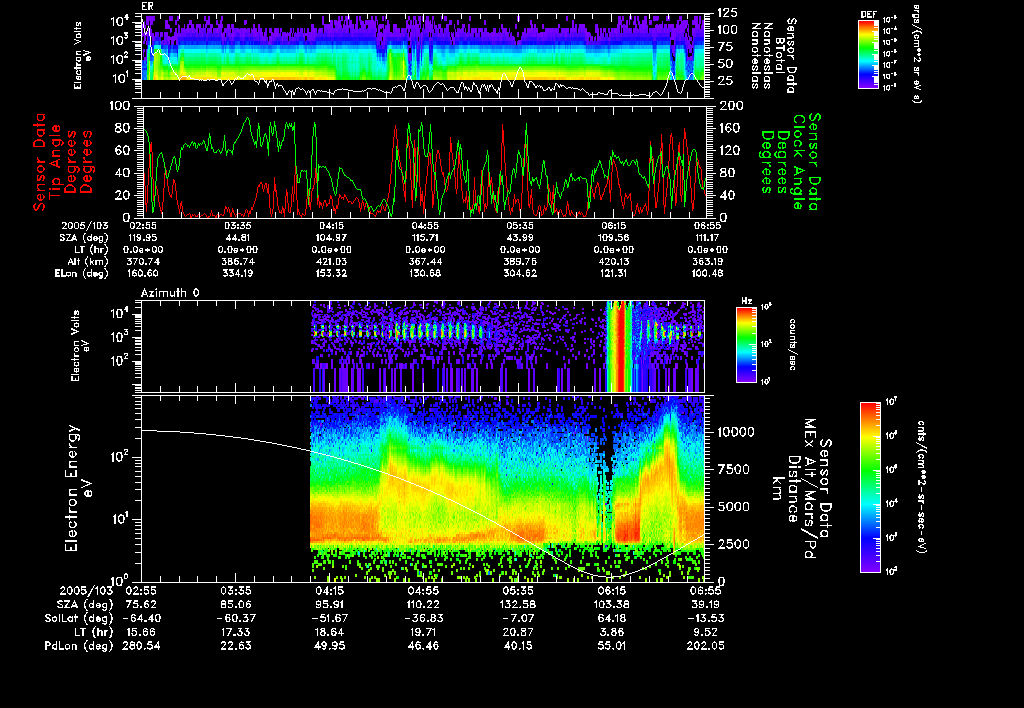Select the 'ER' panel title

pyautogui.click(x=147, y=6)
